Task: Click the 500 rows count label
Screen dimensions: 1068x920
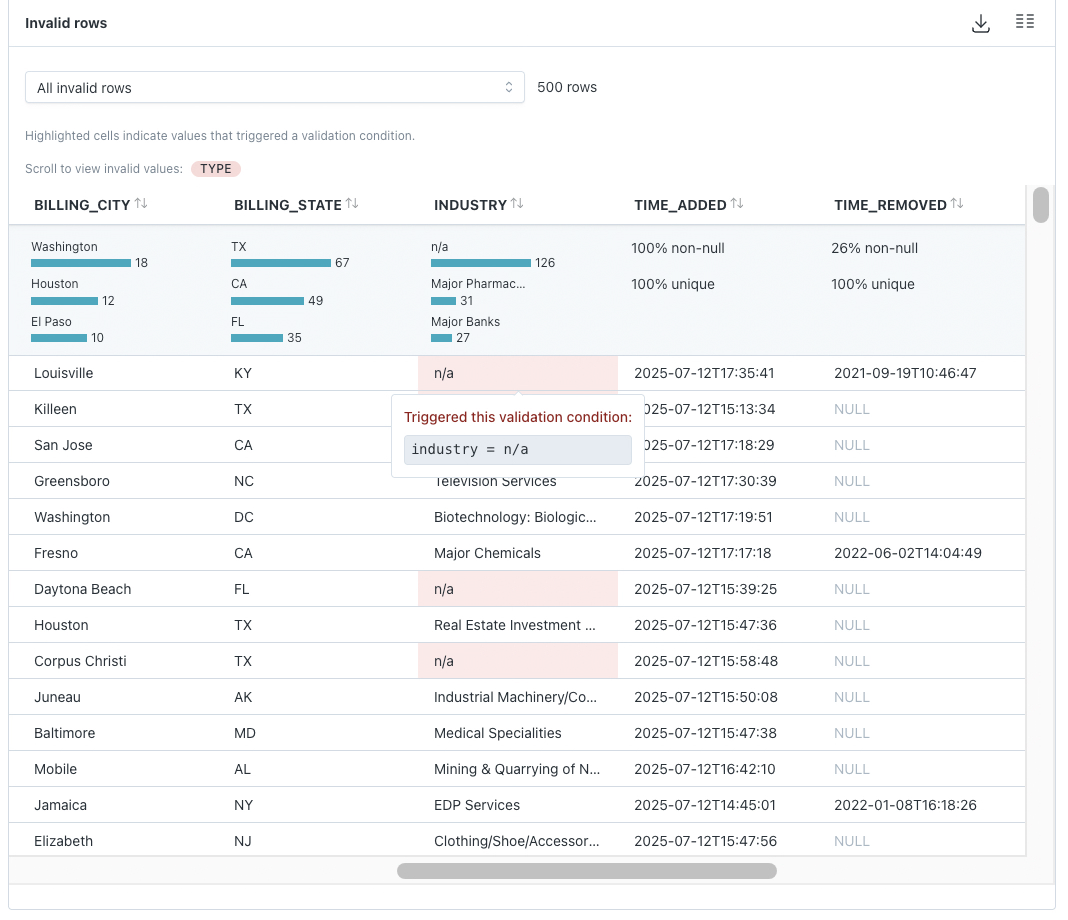Action: point(567,87)
